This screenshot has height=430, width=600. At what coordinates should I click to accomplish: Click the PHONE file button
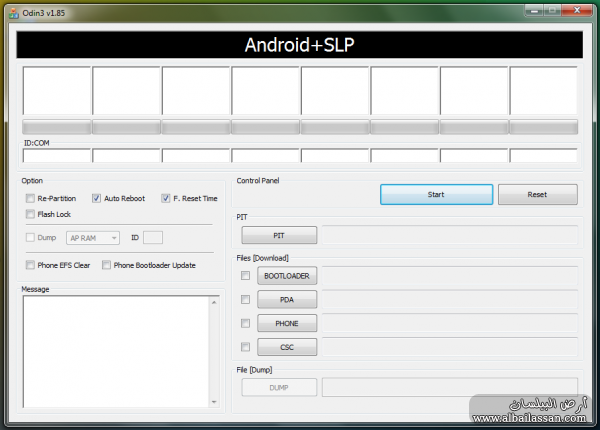[287, 323]
